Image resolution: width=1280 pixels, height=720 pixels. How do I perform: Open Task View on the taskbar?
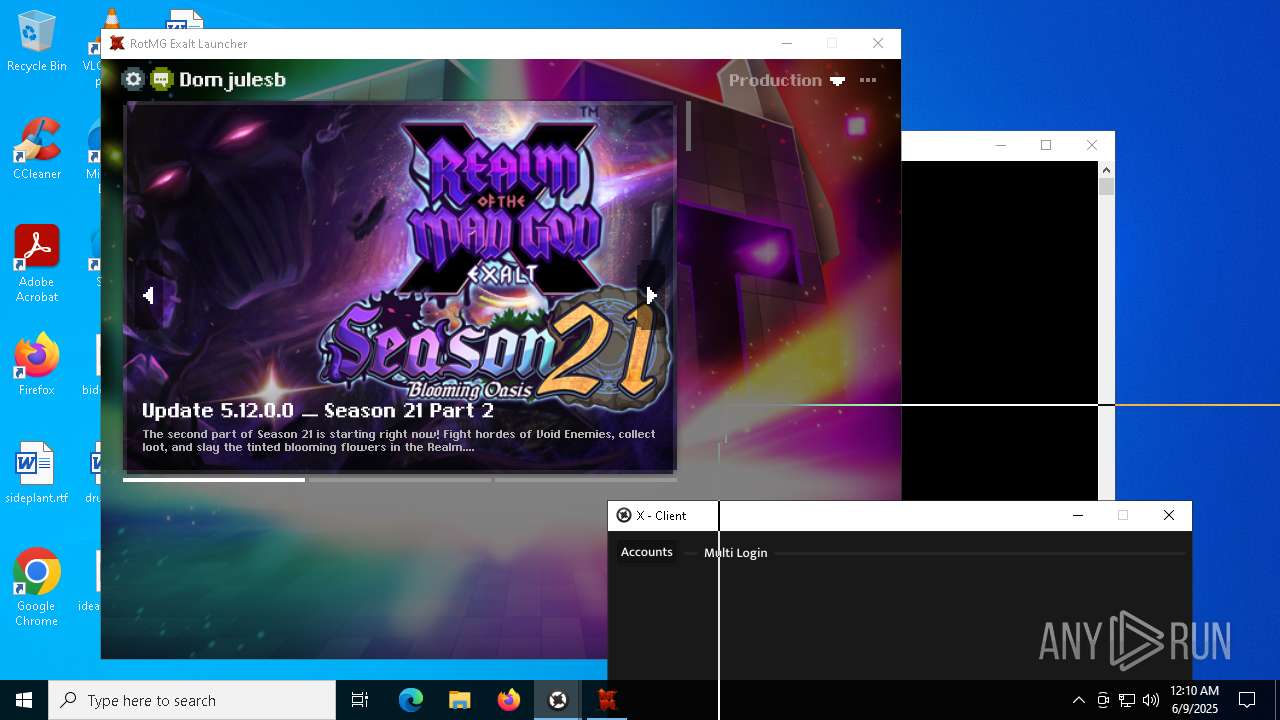[360, 700]
